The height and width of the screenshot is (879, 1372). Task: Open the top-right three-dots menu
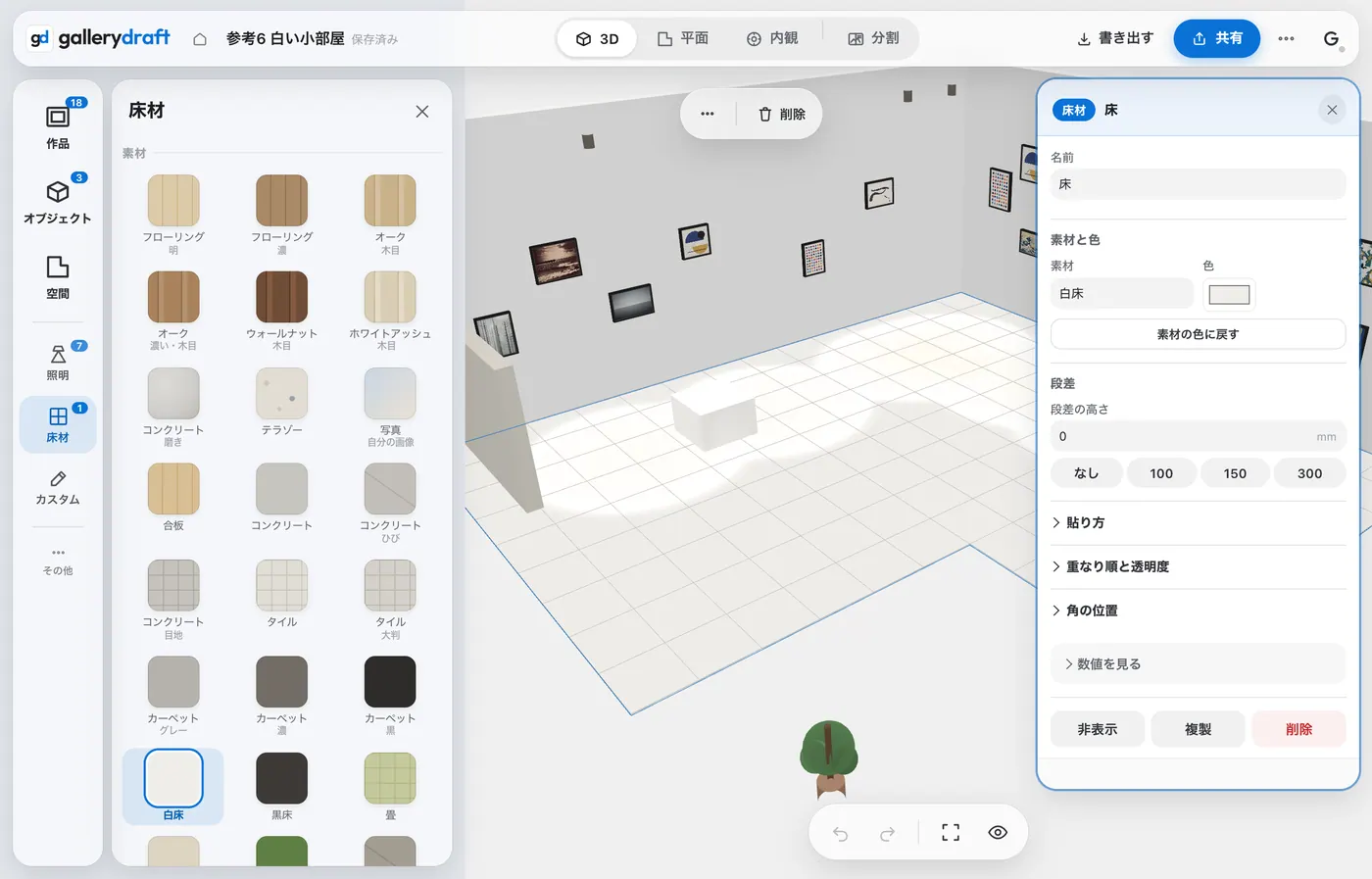[x=1287, y=39]
